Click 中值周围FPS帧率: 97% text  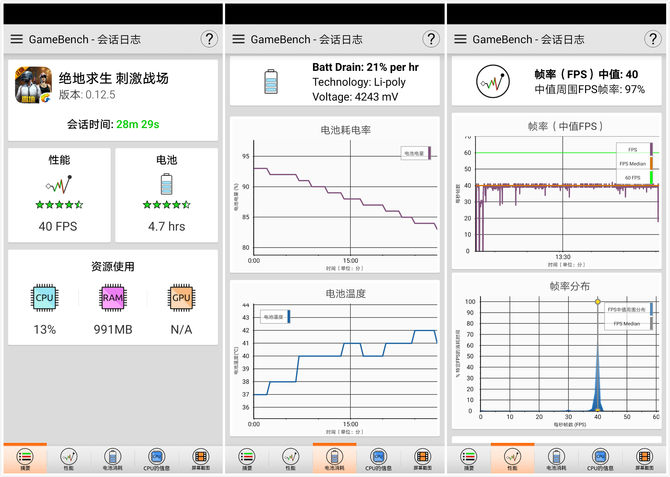tap(590, 89)
